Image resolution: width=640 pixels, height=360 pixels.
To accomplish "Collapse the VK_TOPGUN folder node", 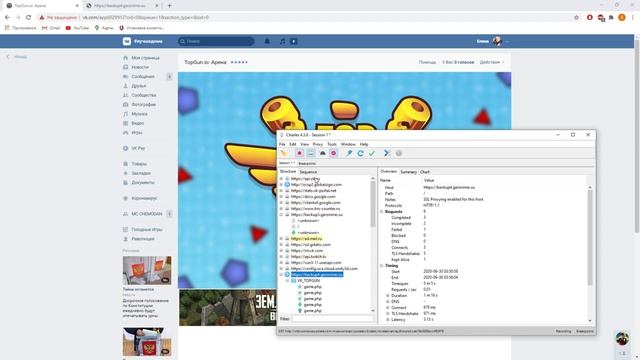I will point(287,281).
